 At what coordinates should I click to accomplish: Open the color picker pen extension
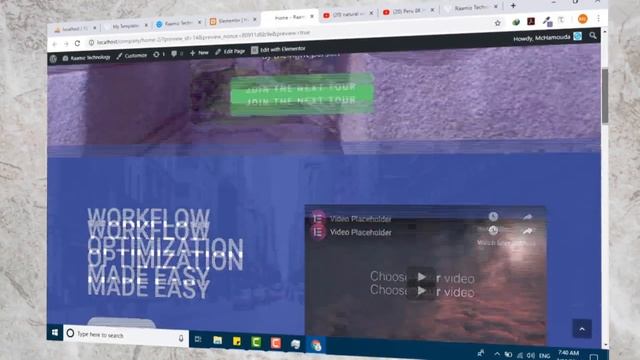(x=547, y=21)
